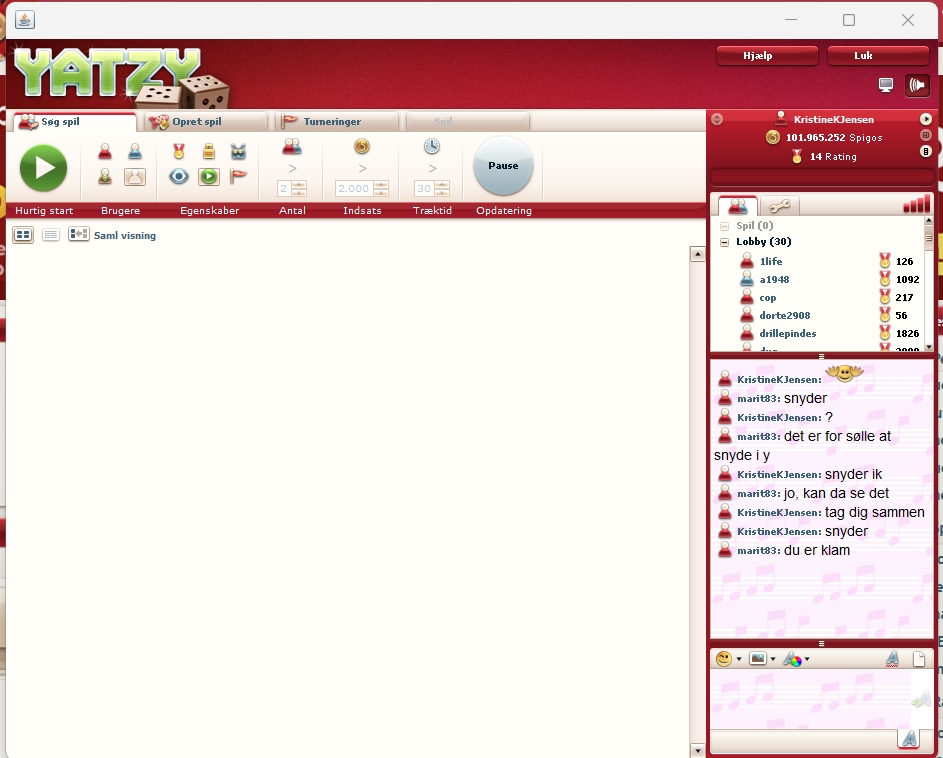
Task: Click the medal rating filter icon
Action: click(179, 152)
